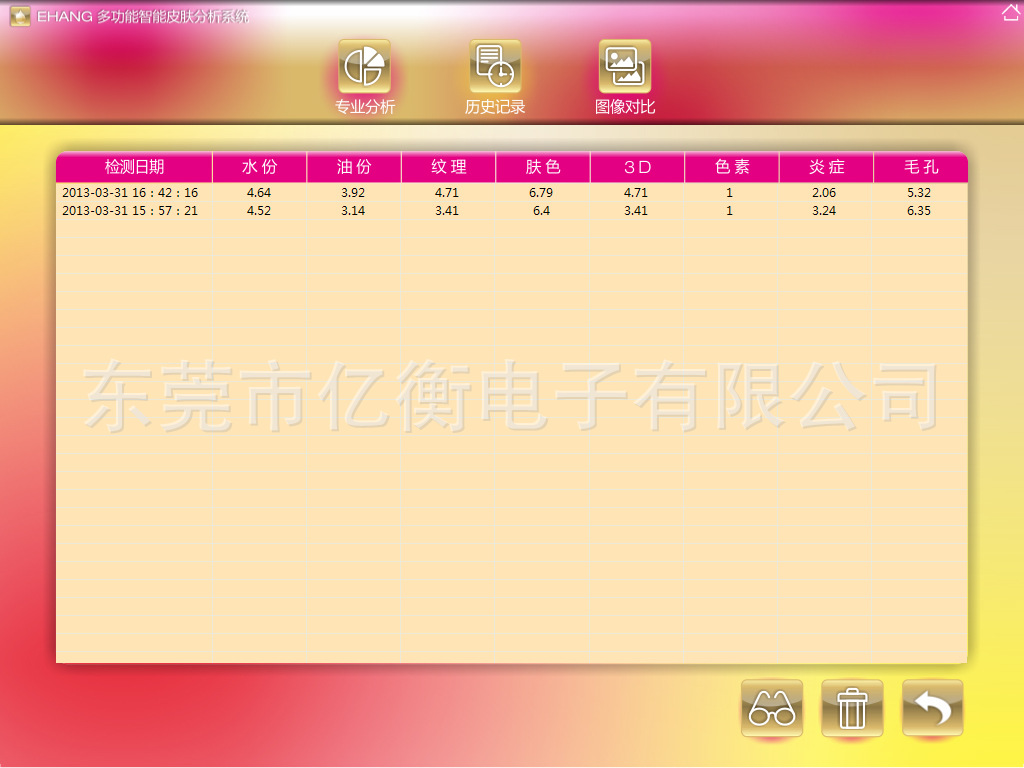Viewport: 1024px width, 768px height.
Task: Click the 肤色 column header
Action: pyautogui.click(x=542, y=167)
